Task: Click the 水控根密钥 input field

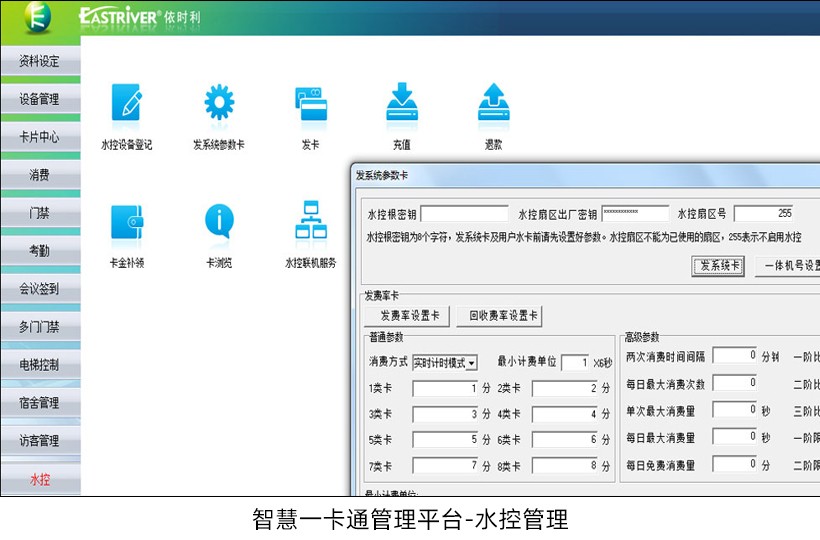Action: (465, 214)
